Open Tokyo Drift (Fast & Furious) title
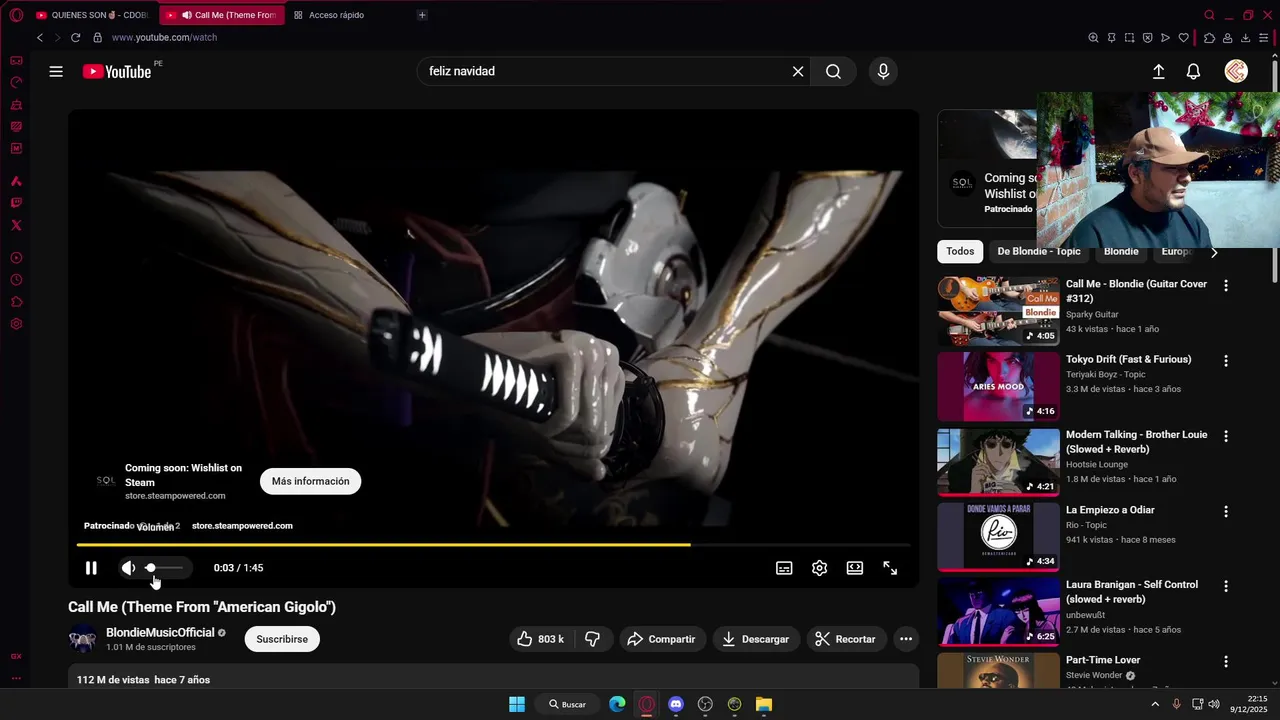 click(x=1128, y=359)
